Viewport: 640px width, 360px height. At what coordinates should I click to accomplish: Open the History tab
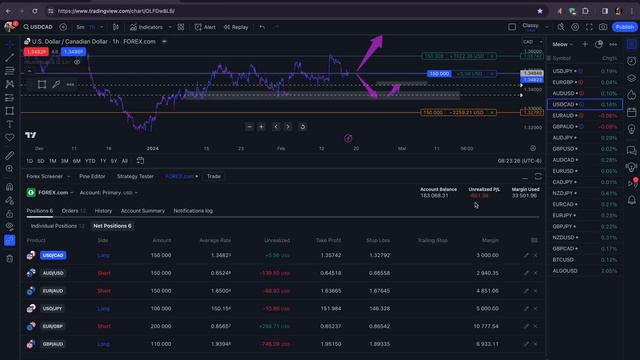(103, 211)
